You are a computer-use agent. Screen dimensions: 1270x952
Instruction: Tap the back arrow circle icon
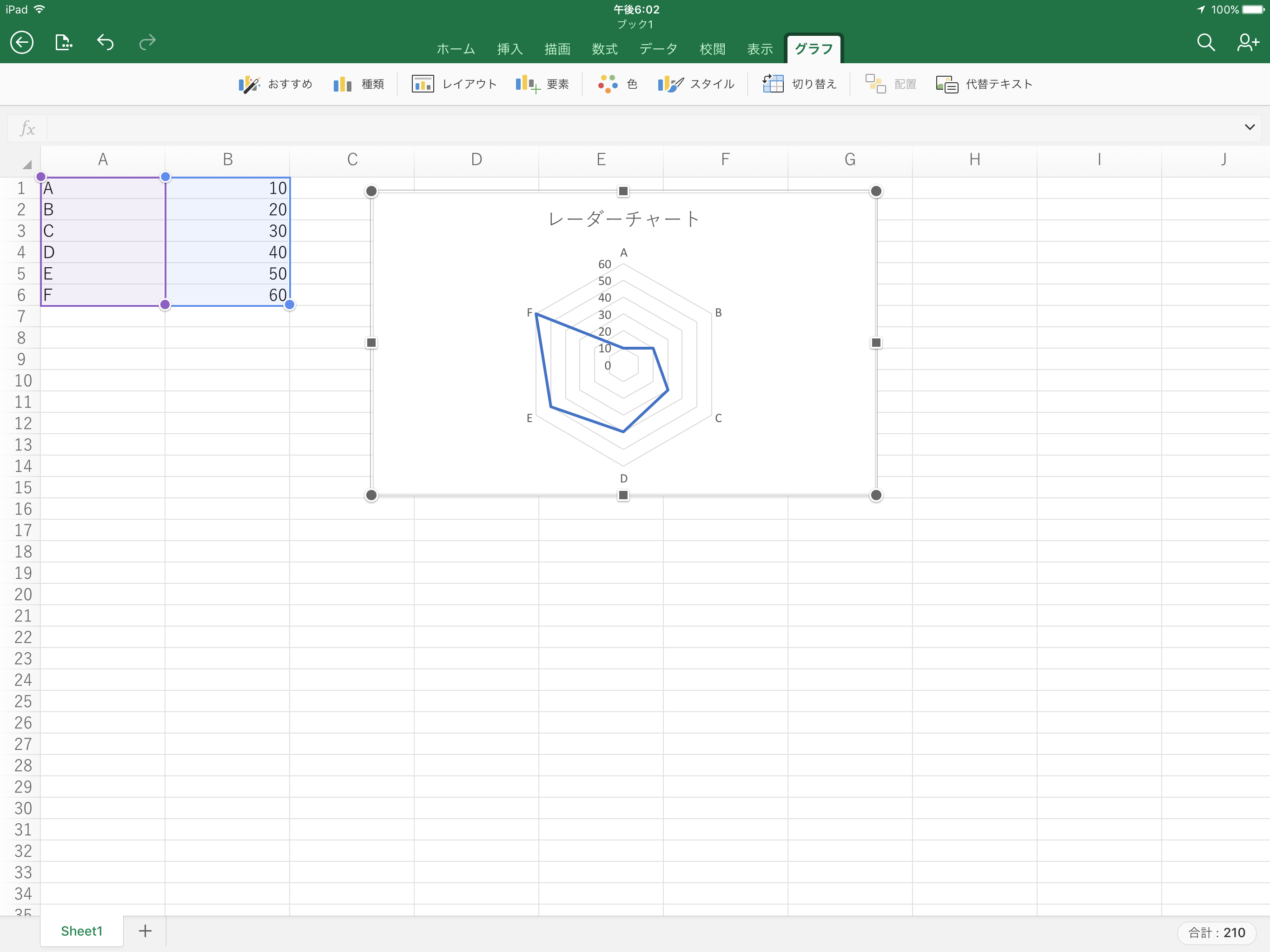click(22, 42)
